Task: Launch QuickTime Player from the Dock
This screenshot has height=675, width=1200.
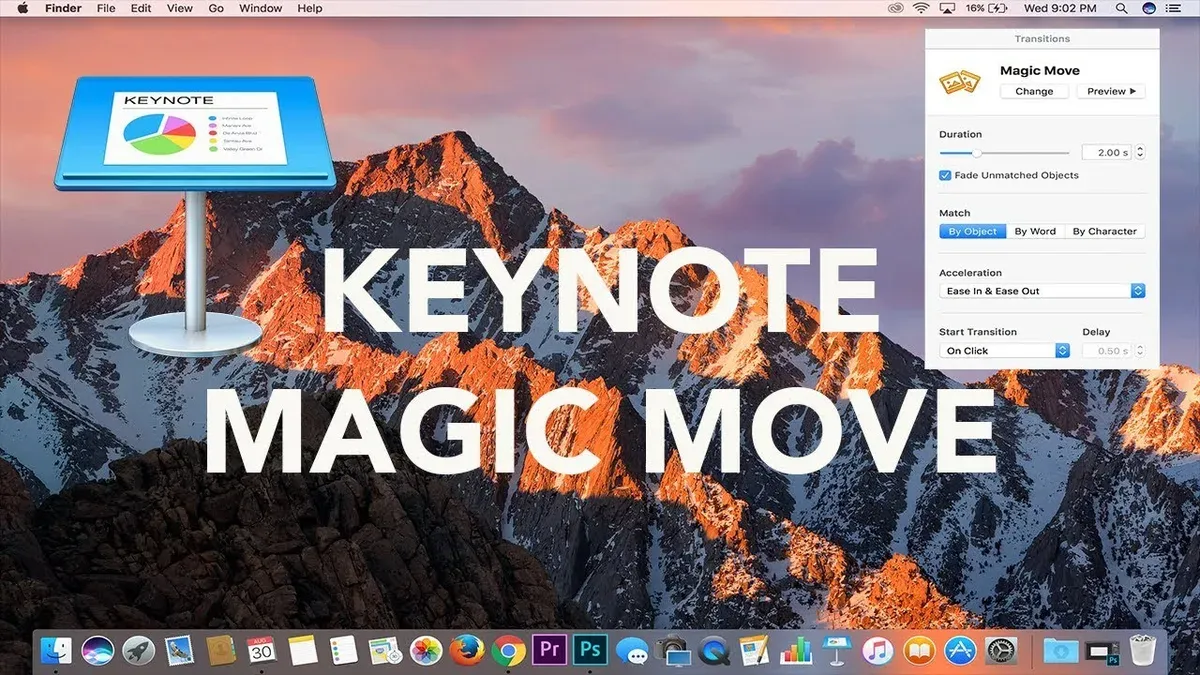Action: 714,651
